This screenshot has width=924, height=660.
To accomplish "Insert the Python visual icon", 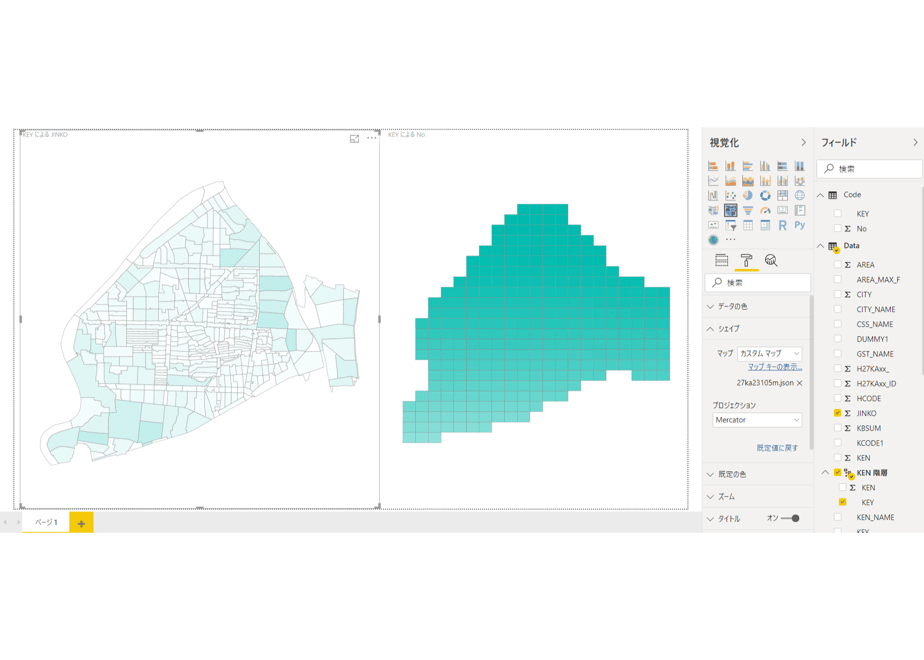I will 800,225.
